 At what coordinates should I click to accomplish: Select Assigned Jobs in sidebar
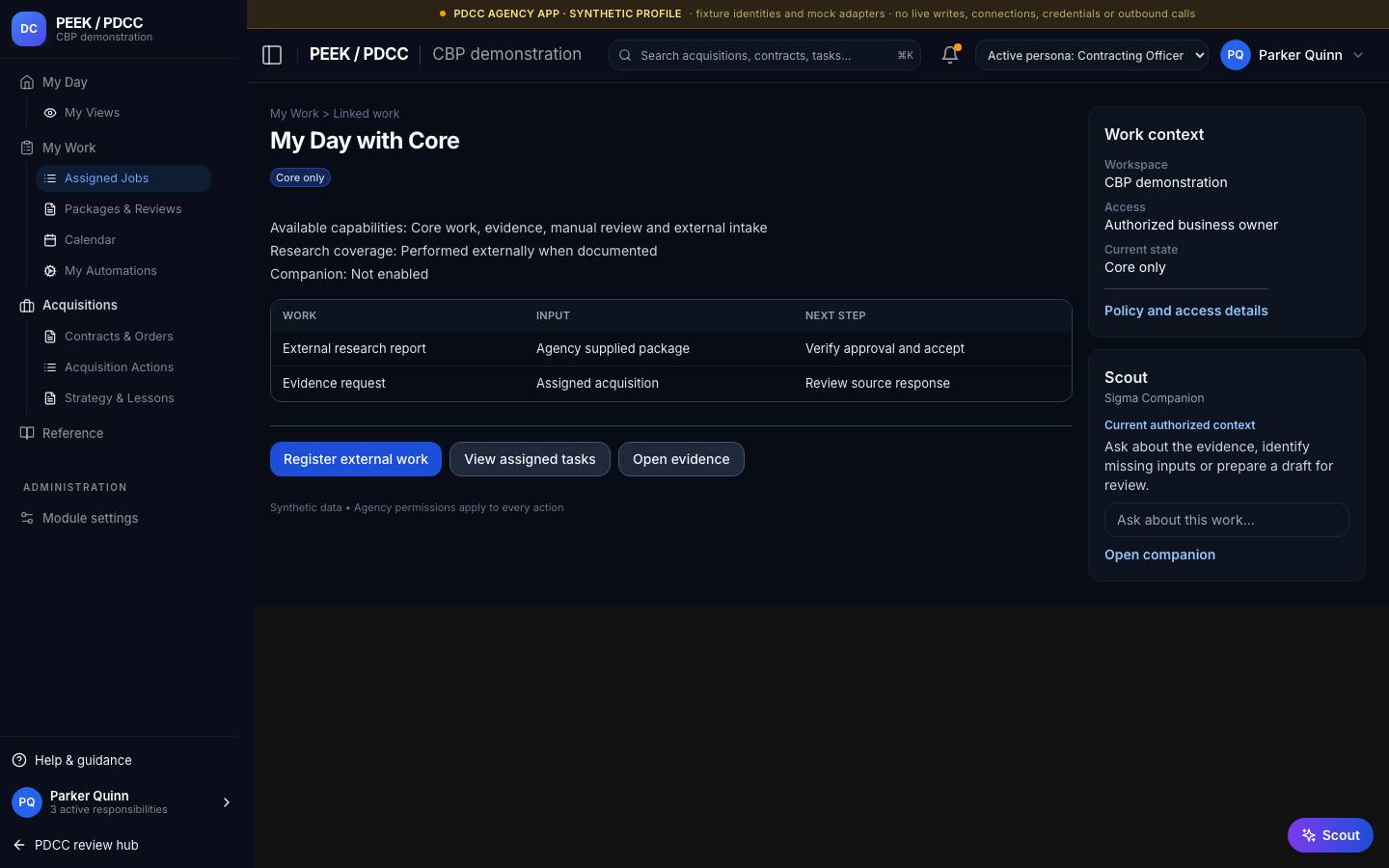point(123,178)
